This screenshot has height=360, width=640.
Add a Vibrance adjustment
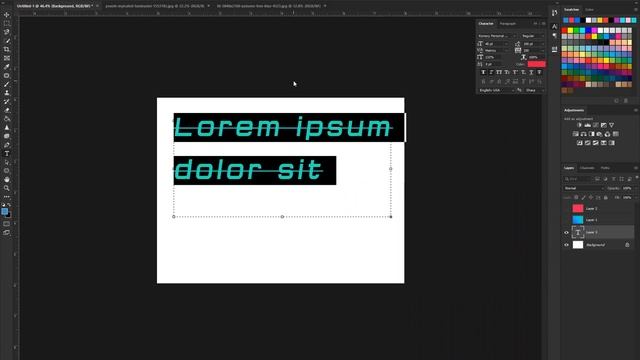tap(611, 125)
